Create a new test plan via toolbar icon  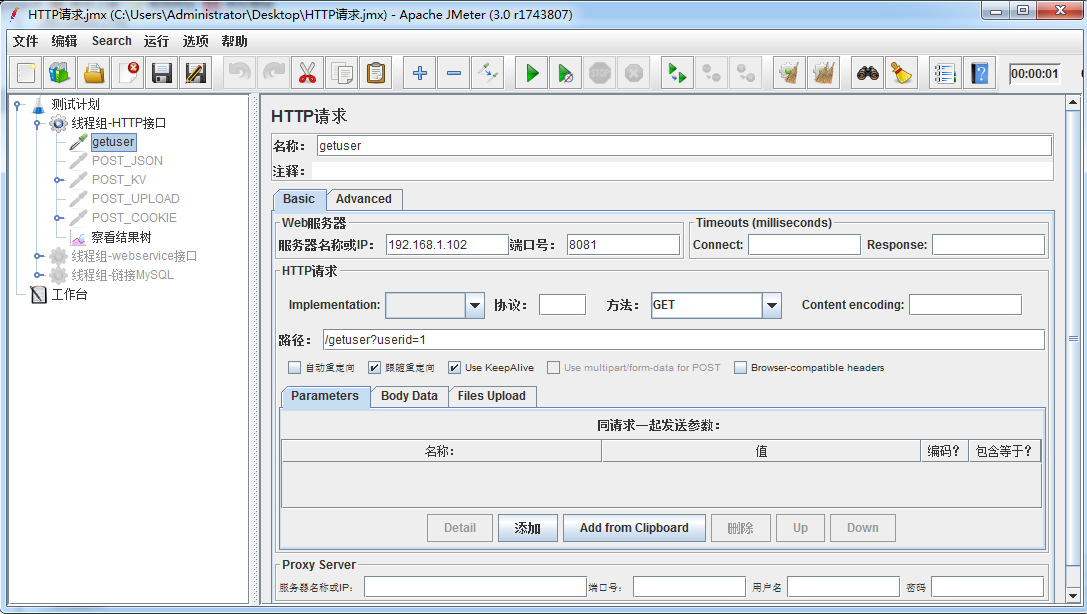pyautogui.click(x=26, y=73)
